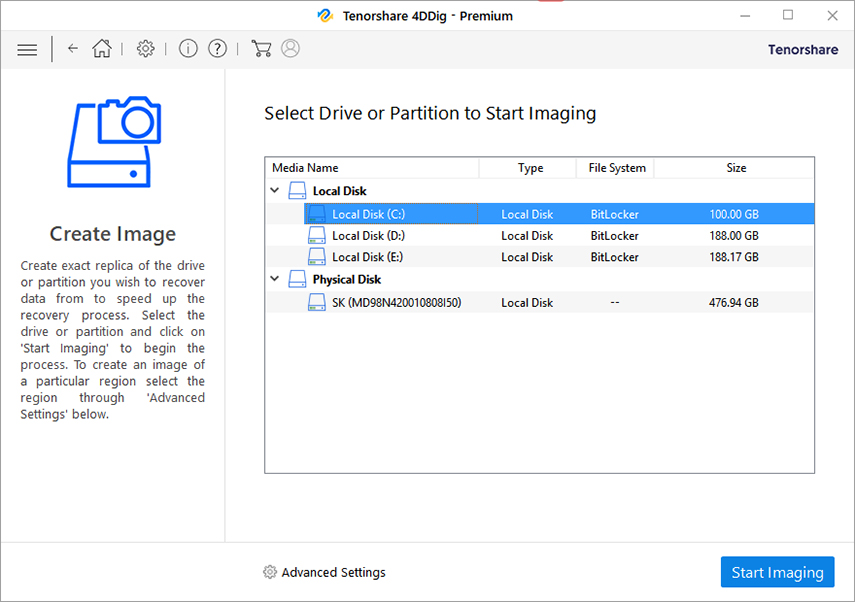Select the SK (MD98N420010808I50) disk
This screenshot has height=602, width=855.
coord(540,302)
